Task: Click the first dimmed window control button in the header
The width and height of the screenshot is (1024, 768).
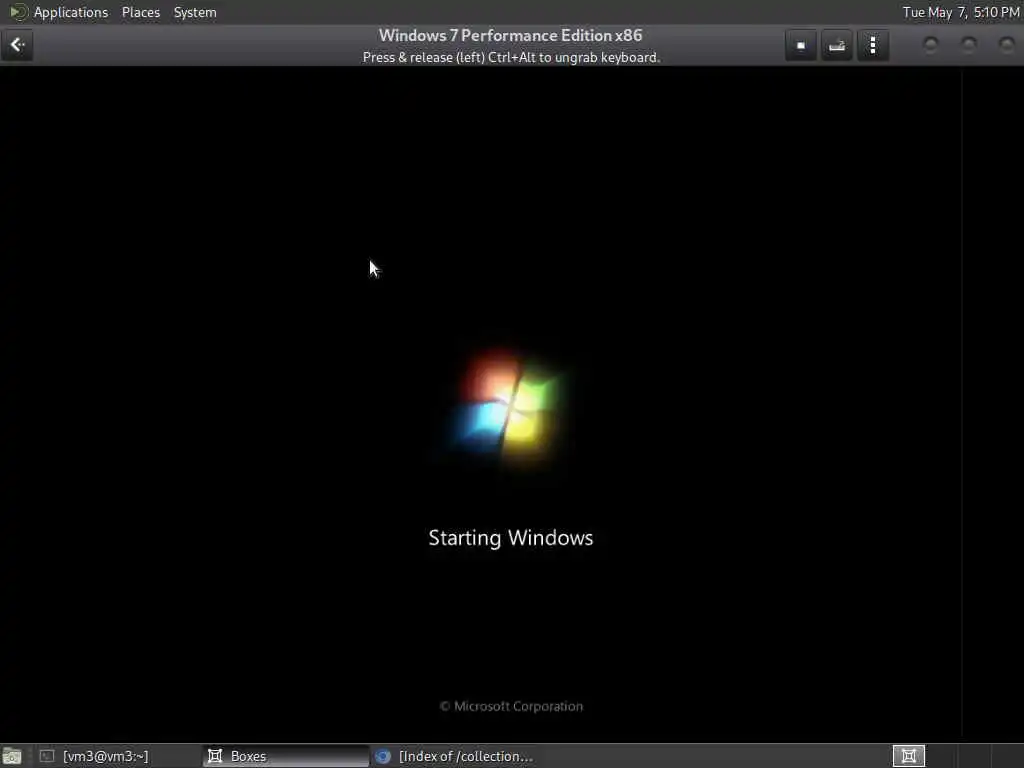Action: 930,44
